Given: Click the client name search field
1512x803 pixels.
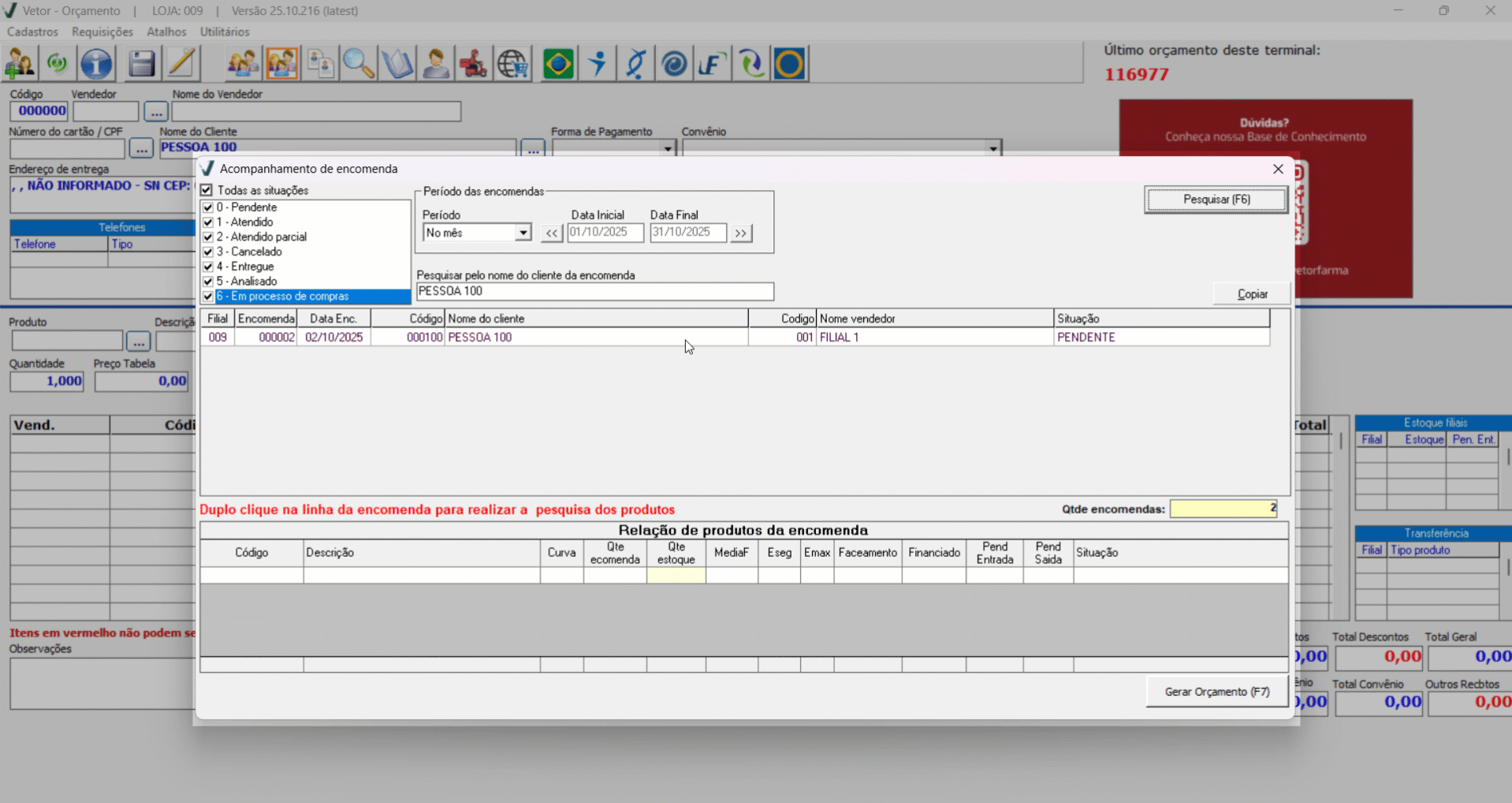Looking at the screenshot, I should (x=594, y=291).
